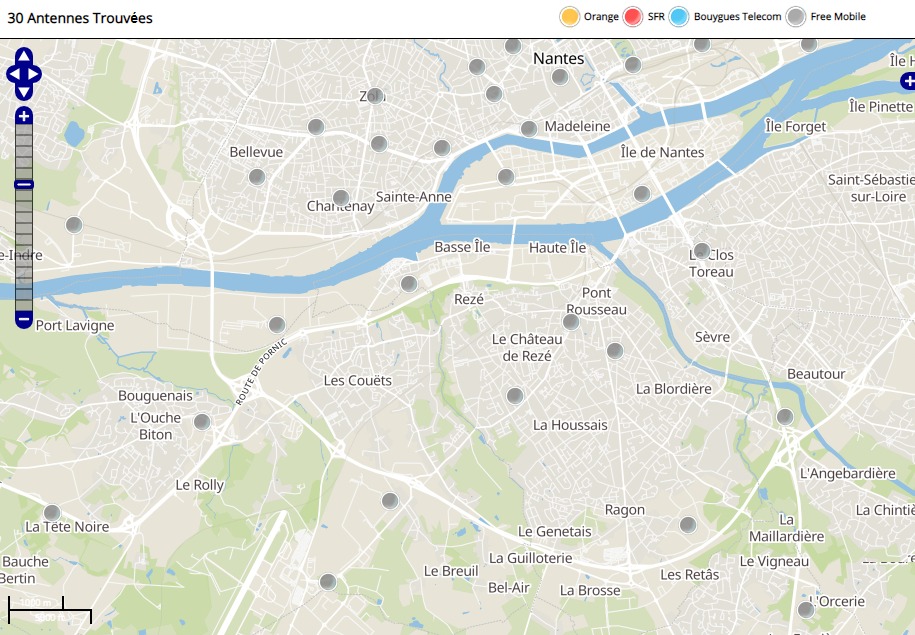Zoom in with the plus button
Image resolution: width=915 pixels, height=635 pixels.
[x=24, y=117]
